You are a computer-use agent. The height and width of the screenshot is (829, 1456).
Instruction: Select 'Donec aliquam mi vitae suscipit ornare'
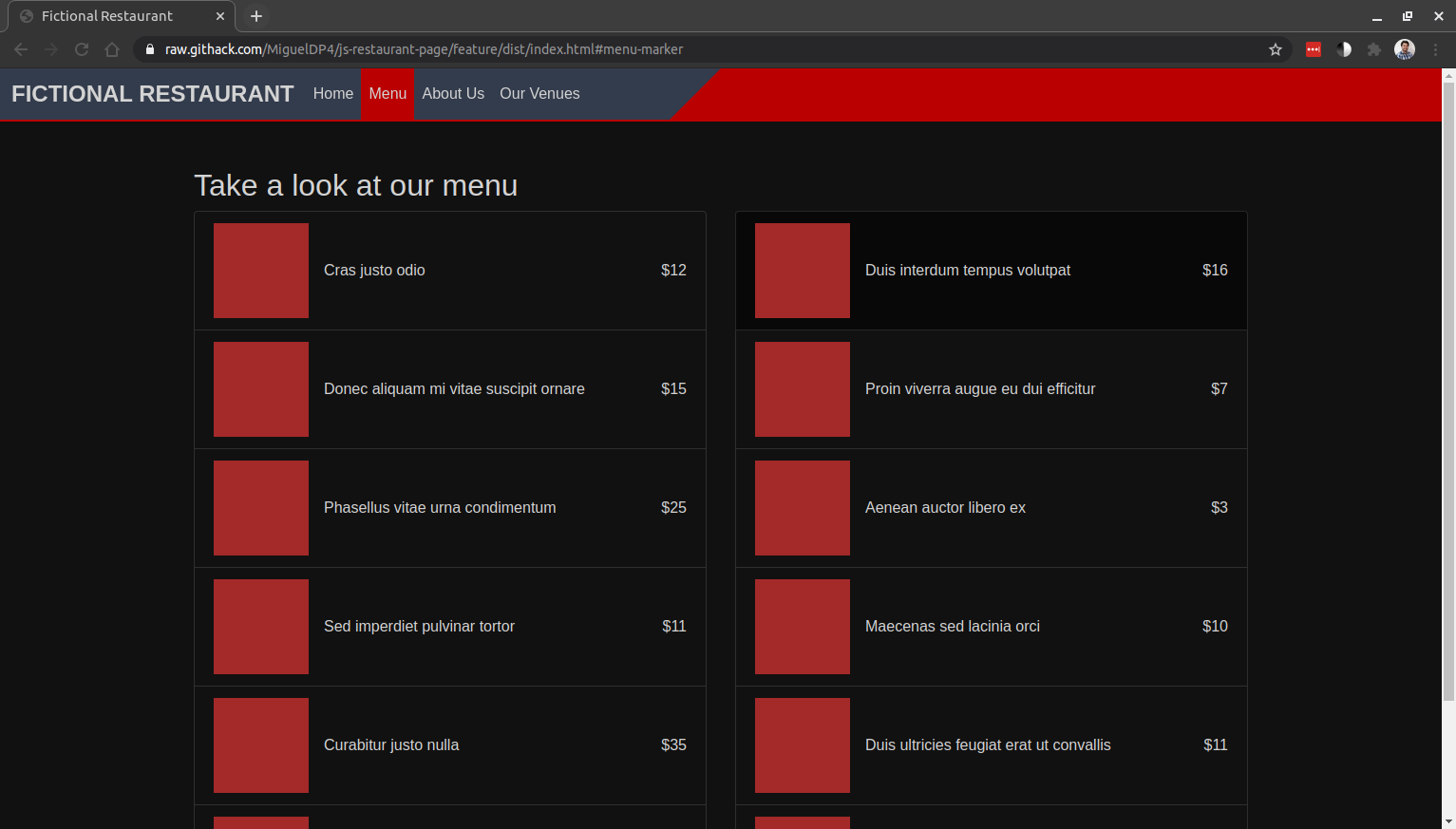click(454, 389)
